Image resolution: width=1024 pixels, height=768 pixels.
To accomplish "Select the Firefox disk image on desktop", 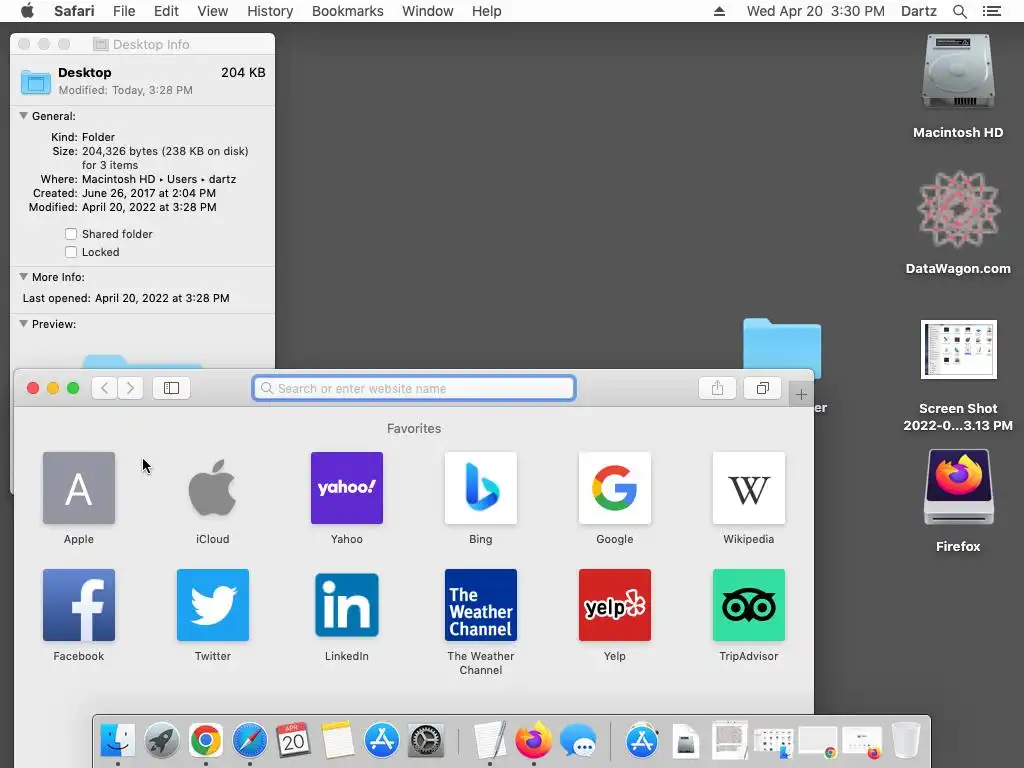I will click(958, 487).
